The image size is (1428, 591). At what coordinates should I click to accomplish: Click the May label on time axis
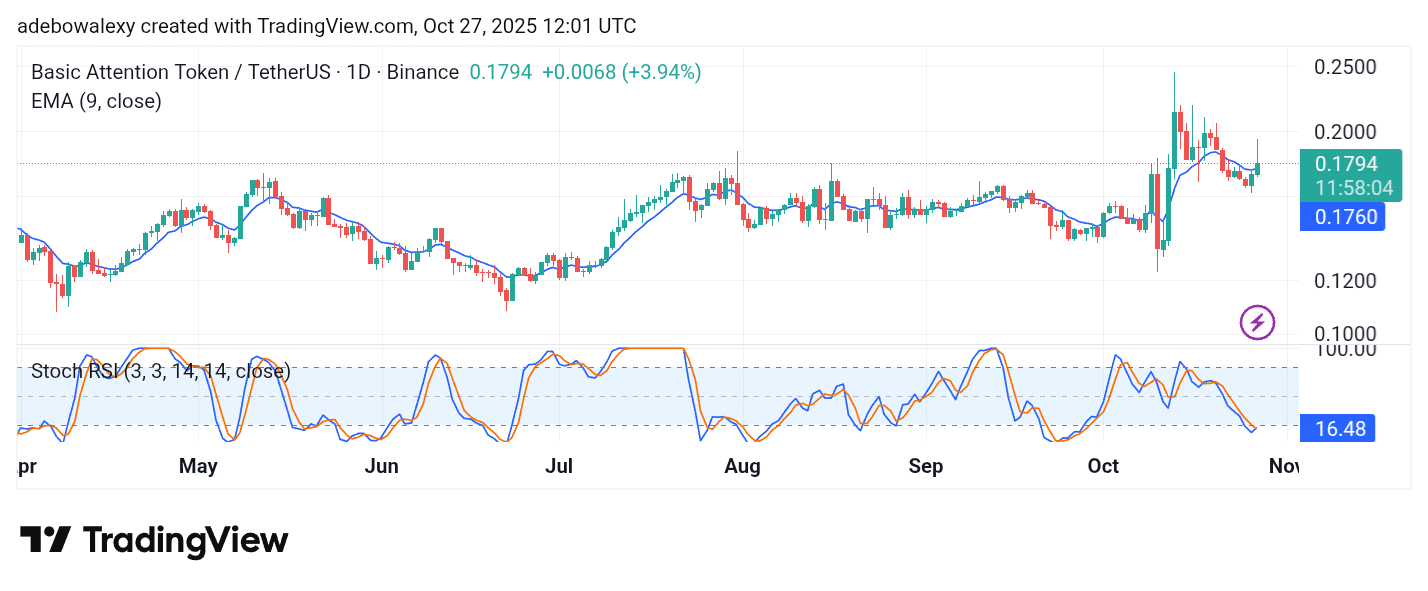tap(198, 466)
